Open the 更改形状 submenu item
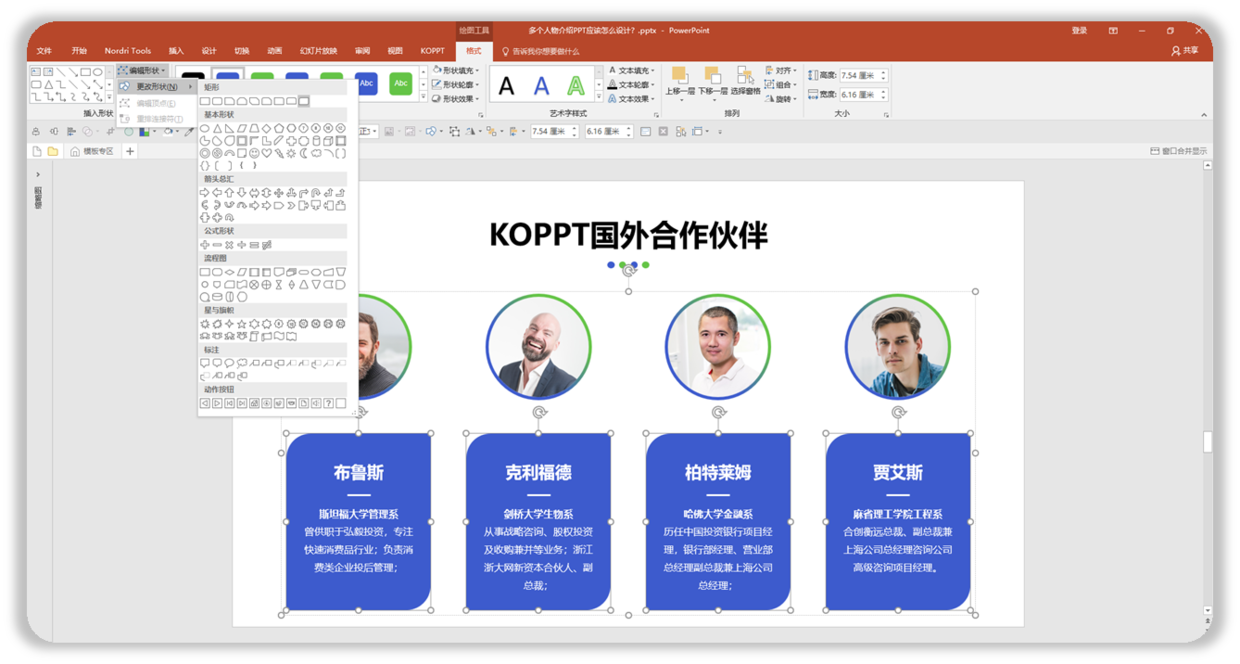 158,86
